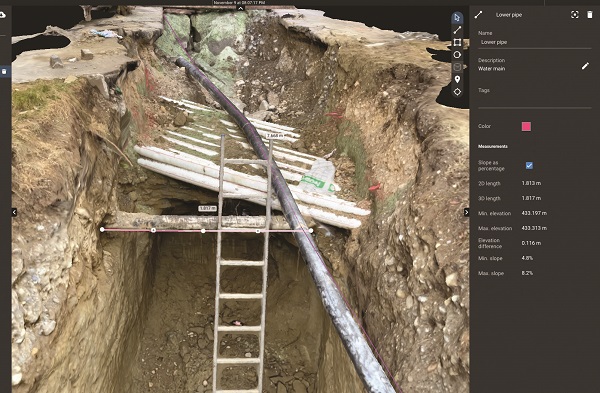Open the pink color swatch
This screenshot has width=600, height=393.
coord(526,126)
